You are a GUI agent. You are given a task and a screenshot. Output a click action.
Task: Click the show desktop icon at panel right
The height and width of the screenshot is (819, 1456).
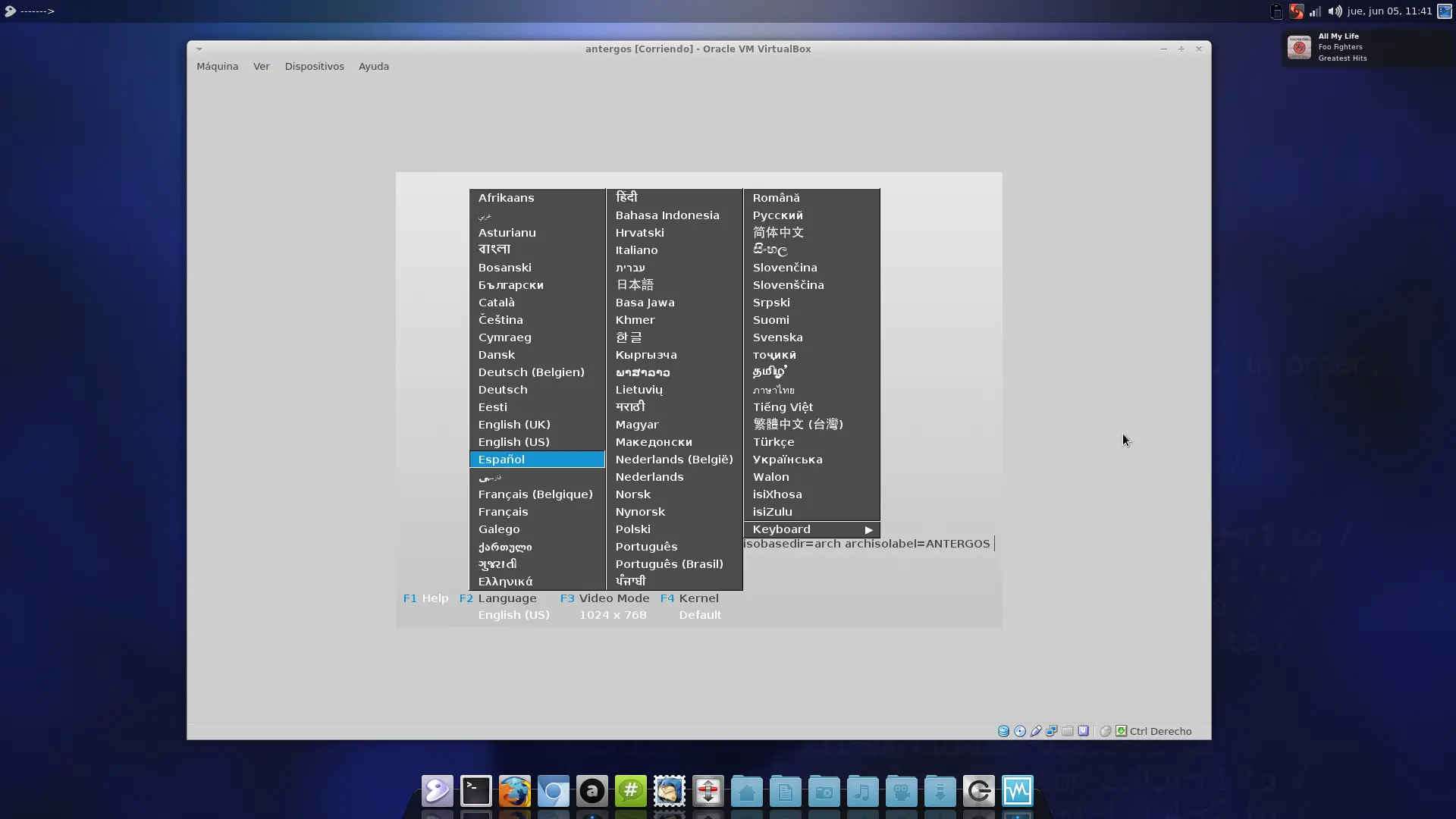click(x=1445, y=11)
